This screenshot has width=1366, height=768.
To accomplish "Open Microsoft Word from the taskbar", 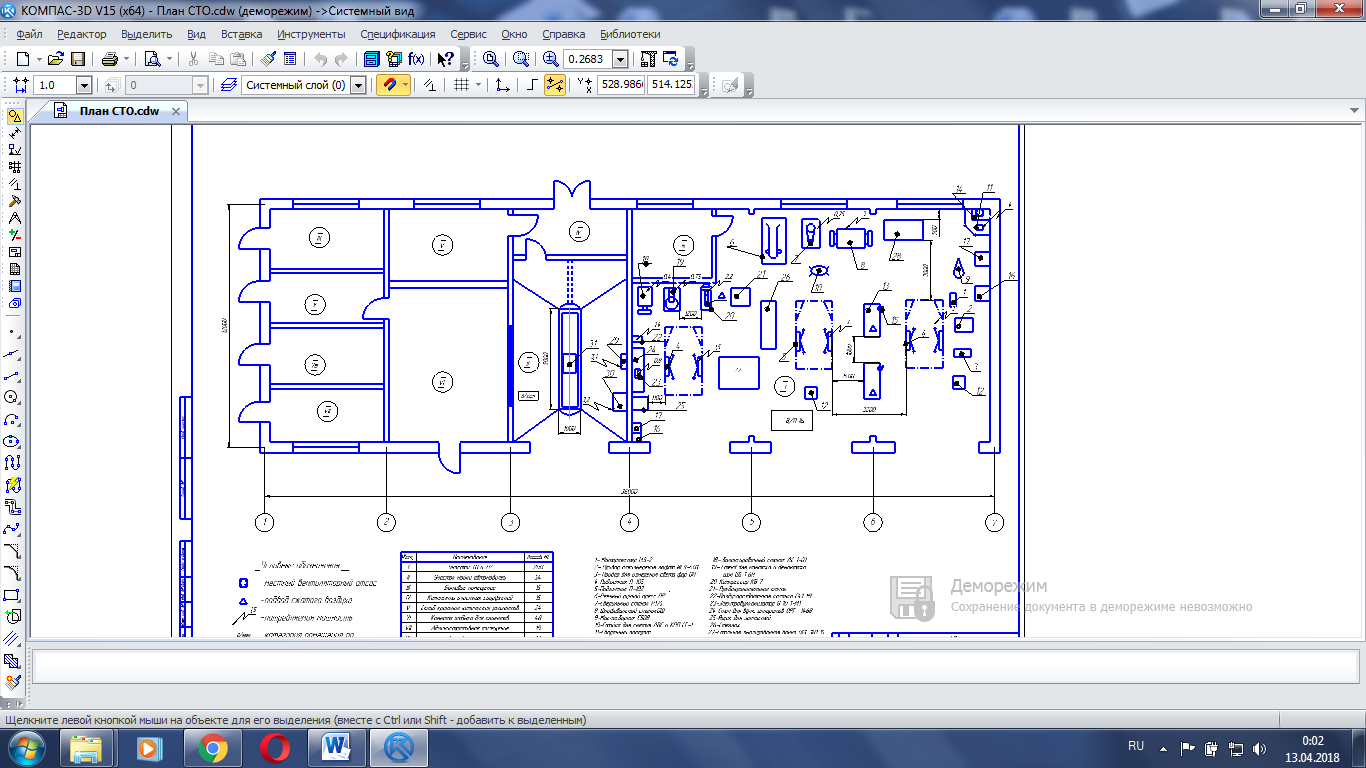I will [337, 747].
